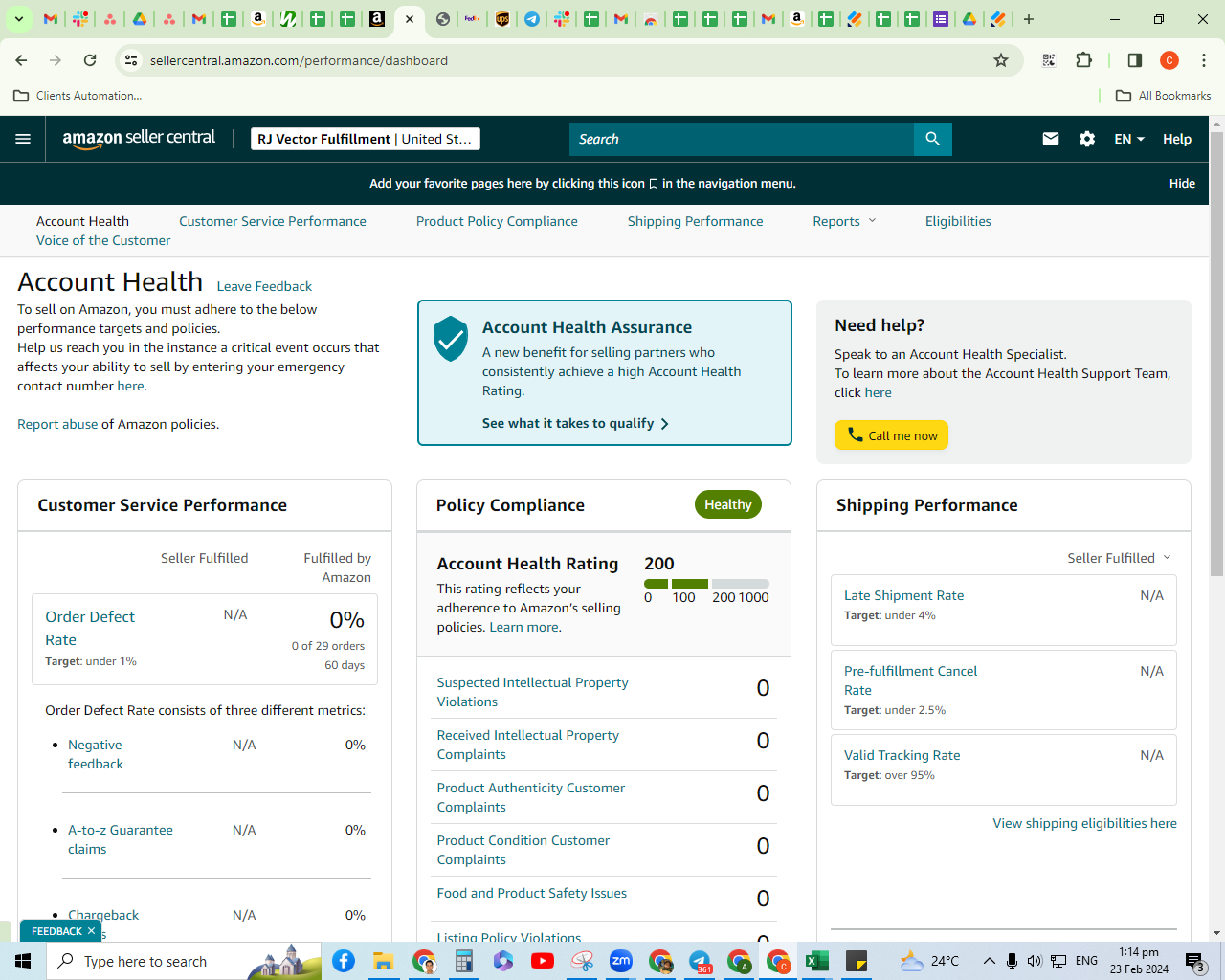Open the Seller Fulfilled shipping dropdown
Viewport: 1225px width, 980px height.
pos(1119,558)
